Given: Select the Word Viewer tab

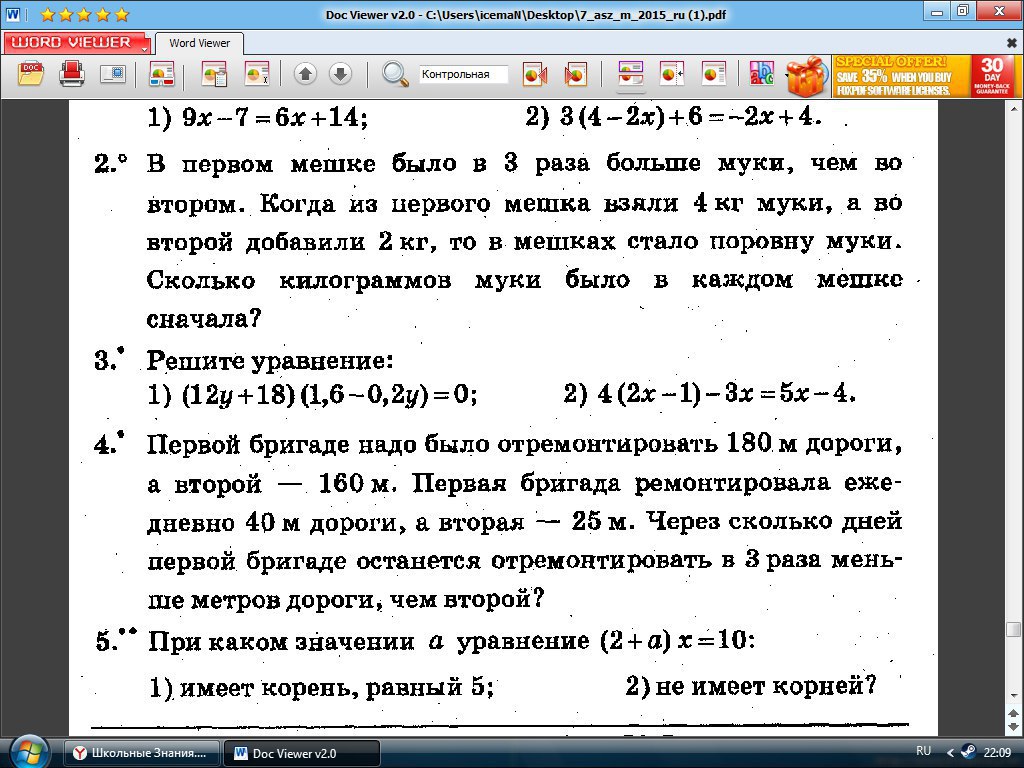Looking at the screenshot, I should pos(199,43).
